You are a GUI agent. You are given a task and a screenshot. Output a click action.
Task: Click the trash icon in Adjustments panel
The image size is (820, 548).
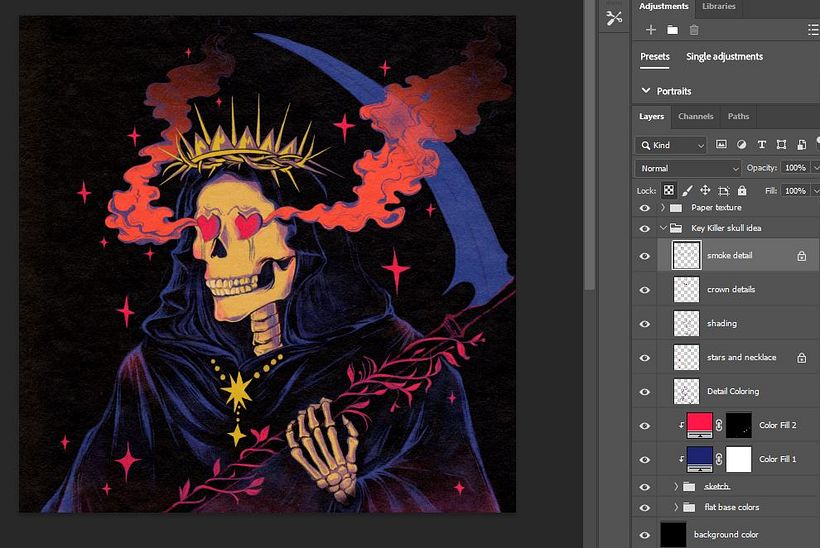click(694, 30)
